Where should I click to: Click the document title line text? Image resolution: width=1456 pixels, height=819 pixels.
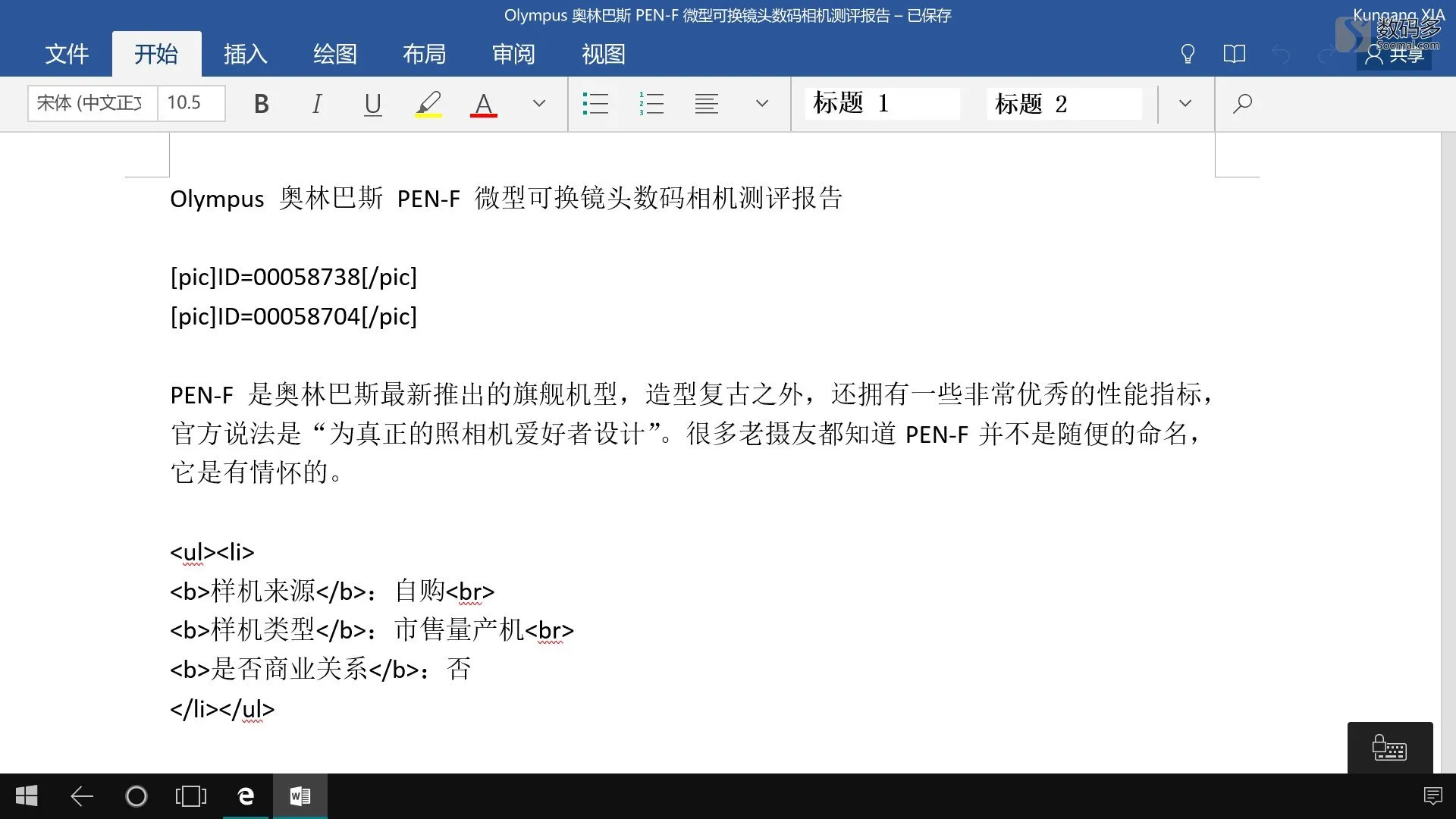tap(506, 198)
